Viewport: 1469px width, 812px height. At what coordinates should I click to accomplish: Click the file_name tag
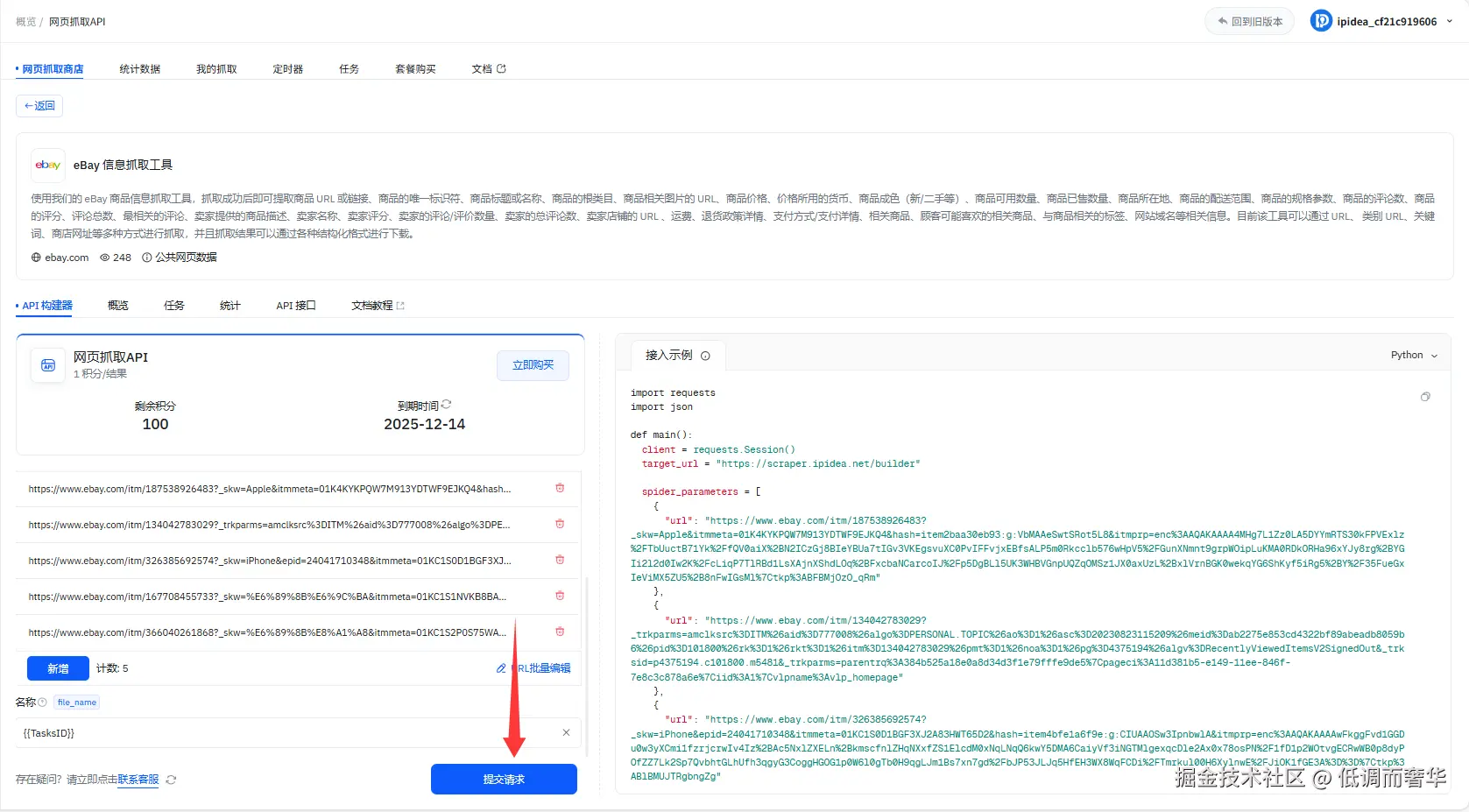(x=77, y=703)
